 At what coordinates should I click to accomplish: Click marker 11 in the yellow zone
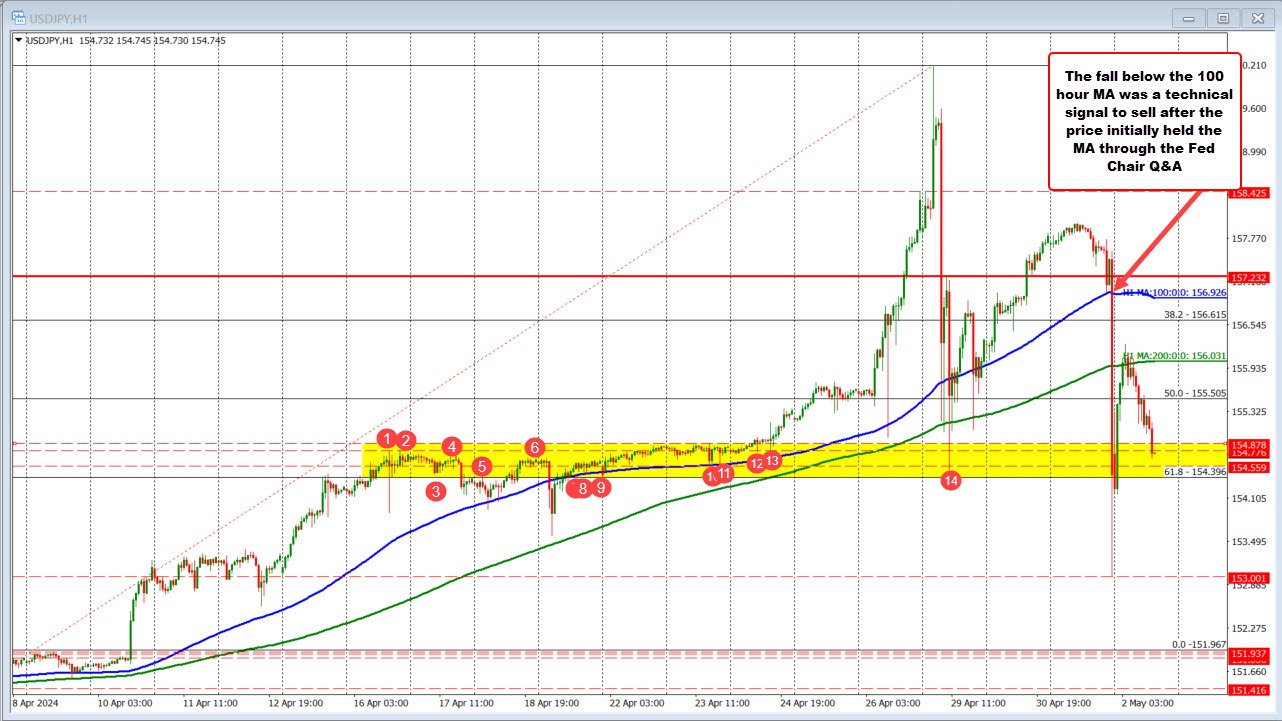[724, 474]
